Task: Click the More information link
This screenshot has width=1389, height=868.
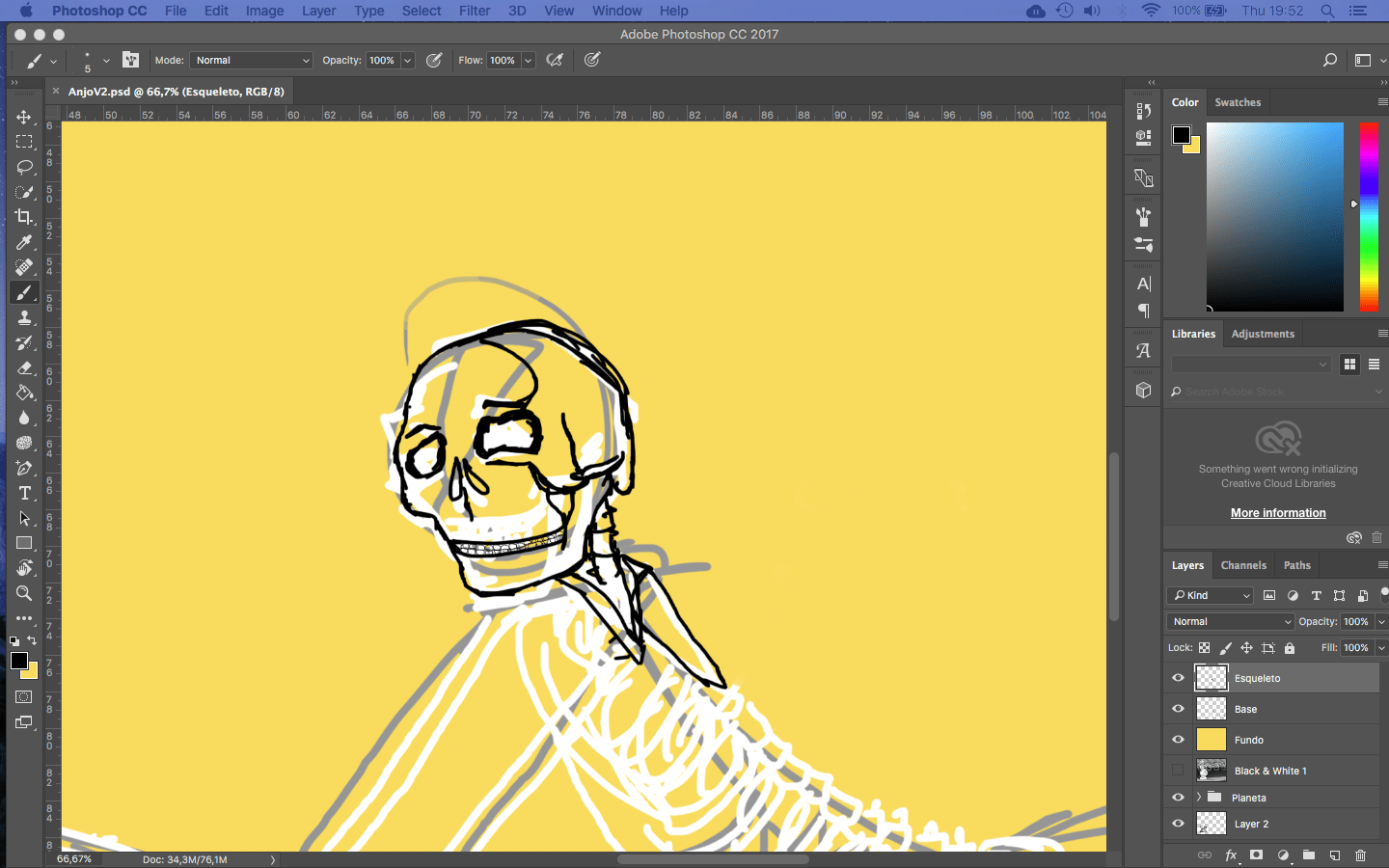Action: (1278, 513)
